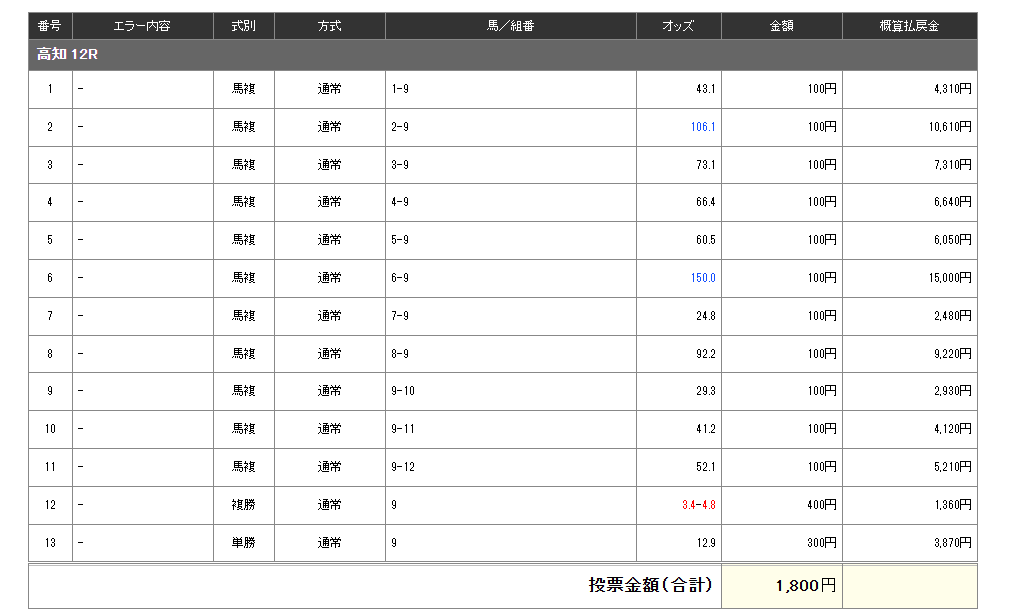Image resolution: width=1020 pixels, height=612 pixels.
Task: Select the 1,800円 total amount
Action: (x=805, y=586)
